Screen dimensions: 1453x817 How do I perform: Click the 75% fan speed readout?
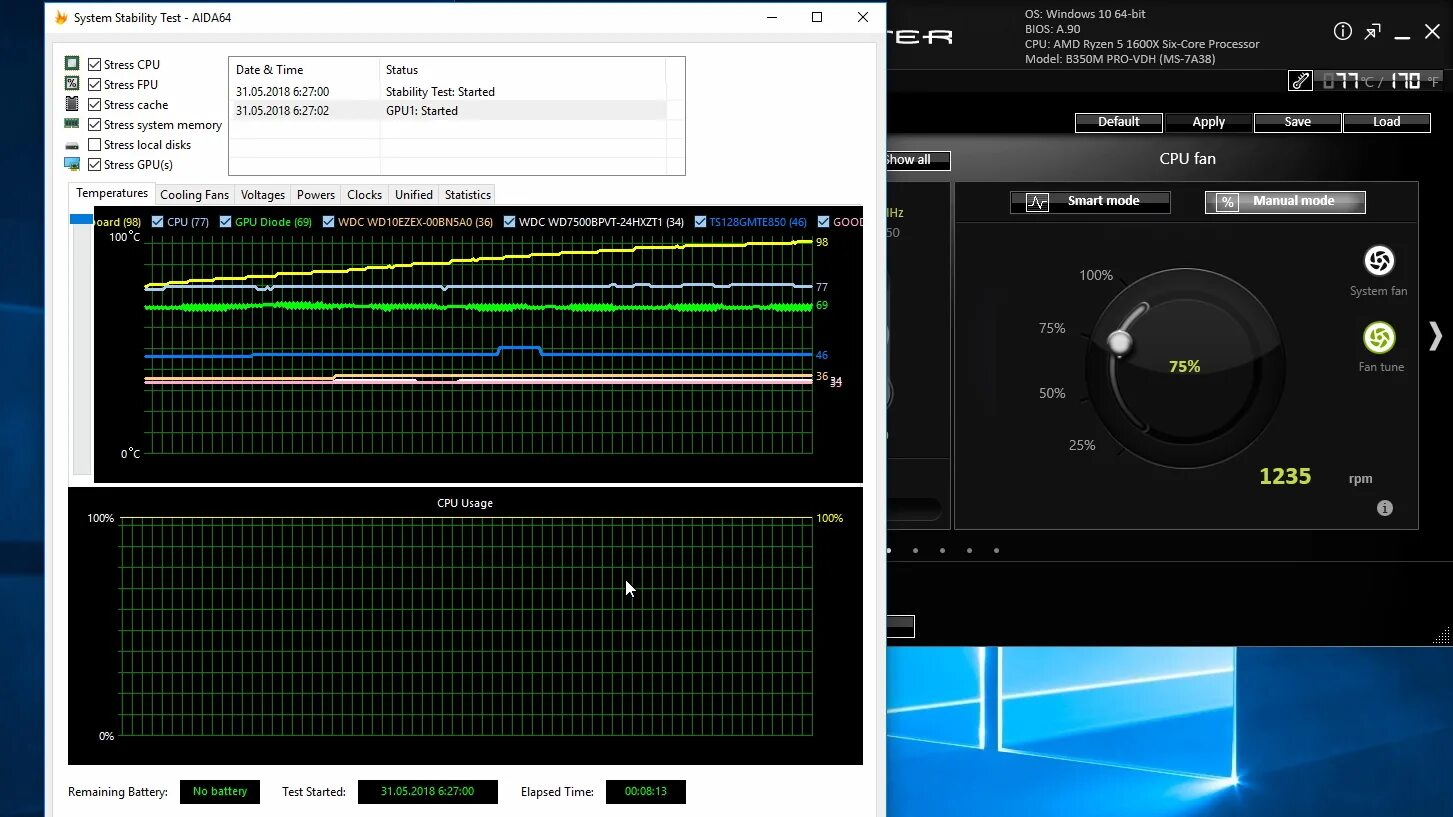coord(1185,367)
